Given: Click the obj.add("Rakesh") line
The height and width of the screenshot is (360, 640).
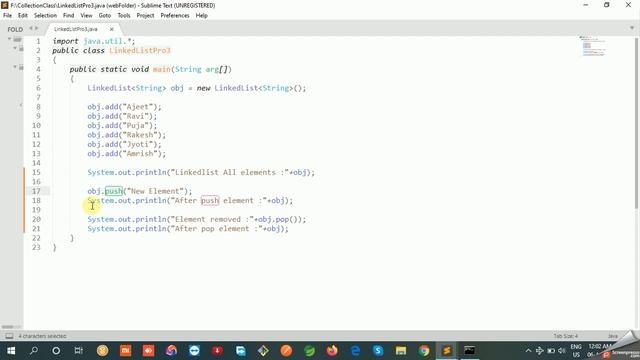Looking at the screenshot, I should click(127, 135).
